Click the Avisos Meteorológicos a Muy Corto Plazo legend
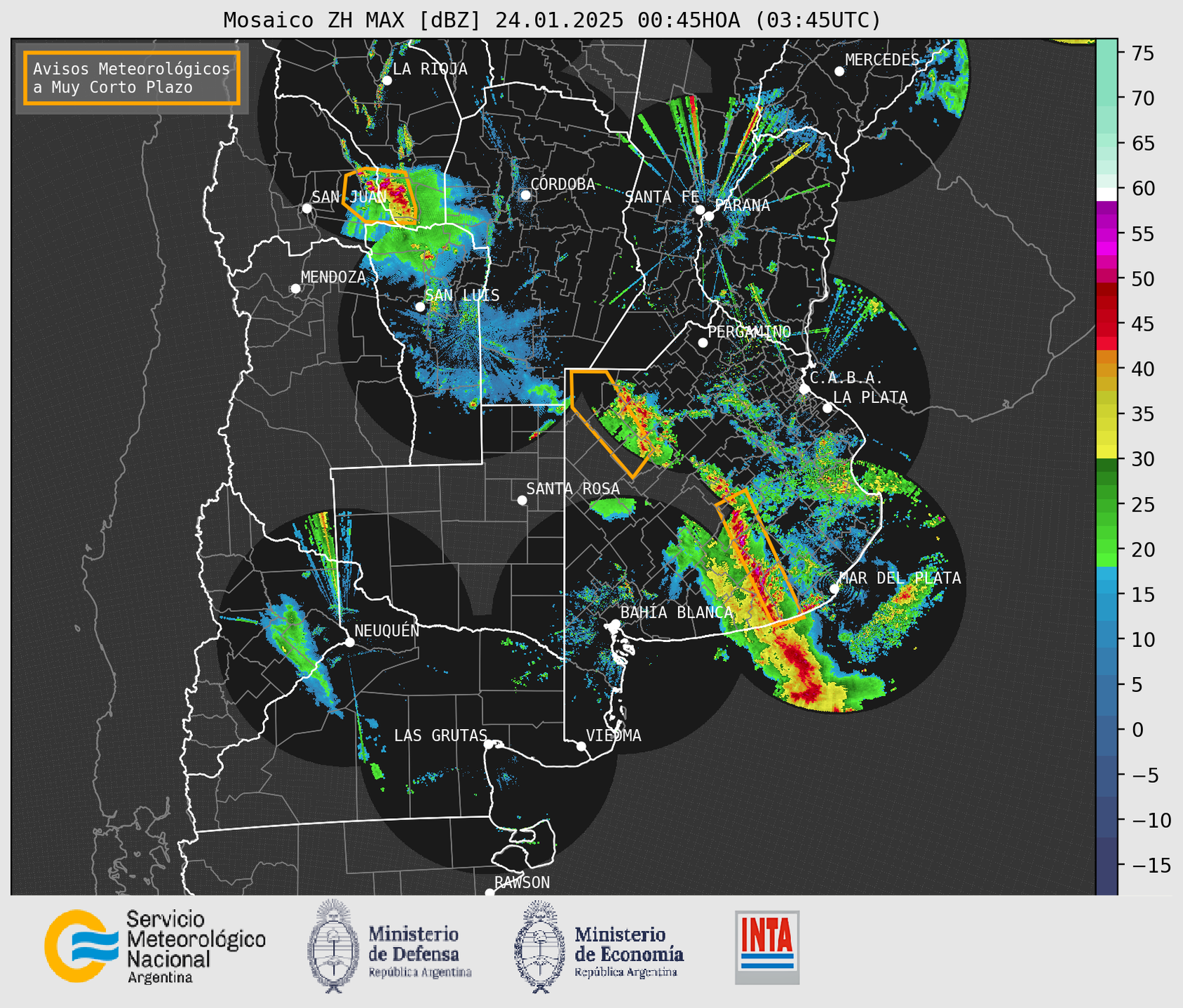 coord(132,78)
